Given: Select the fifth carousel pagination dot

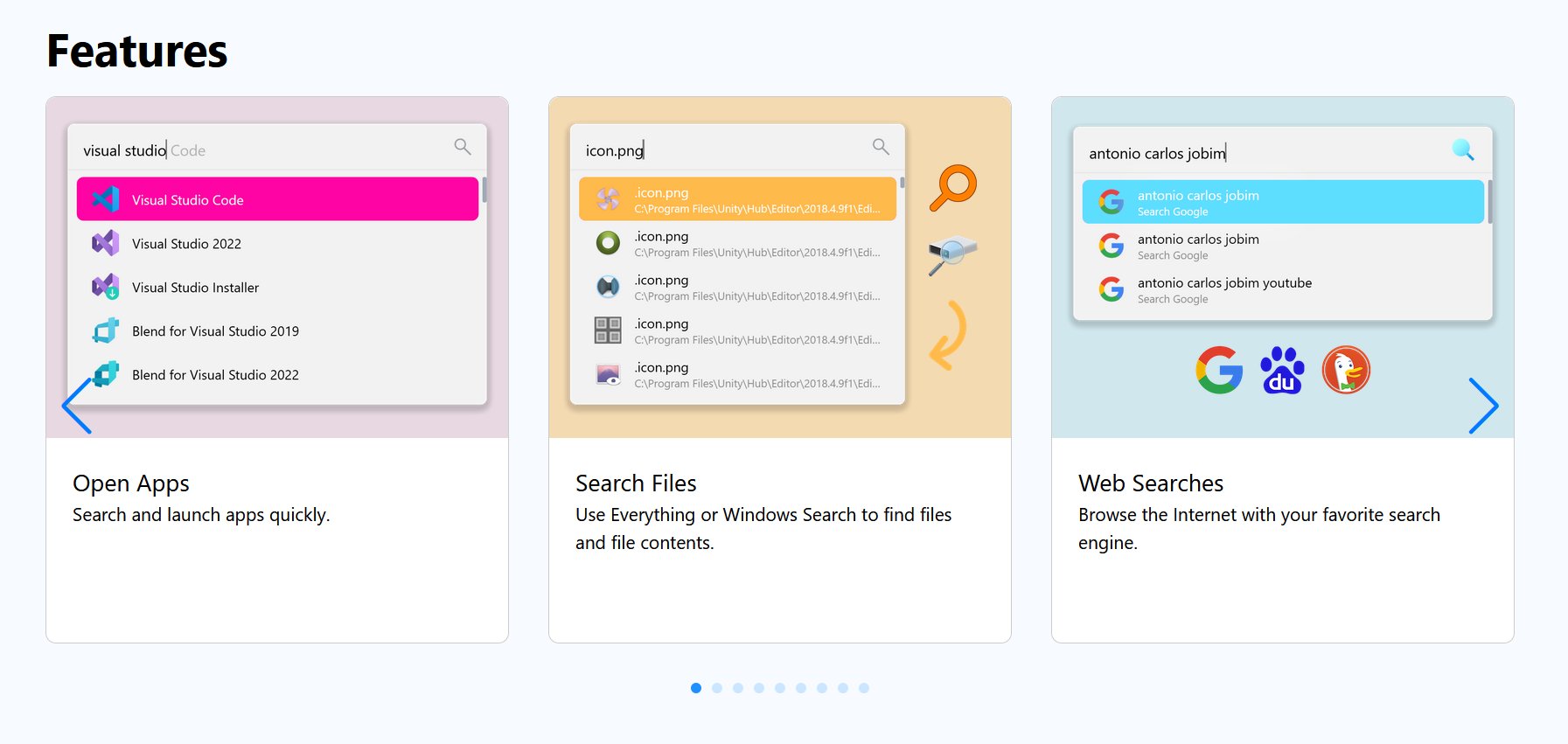Looking at the screenshot, I should 780,688.
